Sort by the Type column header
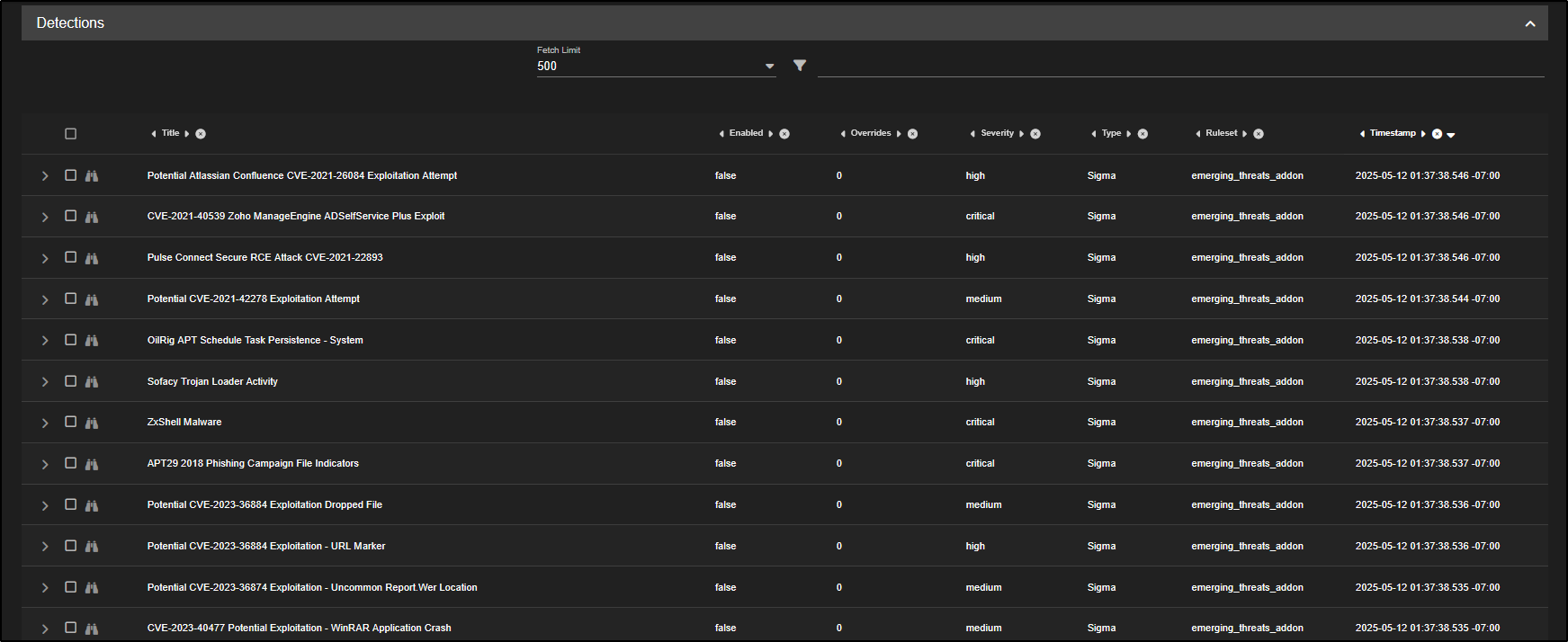1568x642 pixels. coord(1111,133)
